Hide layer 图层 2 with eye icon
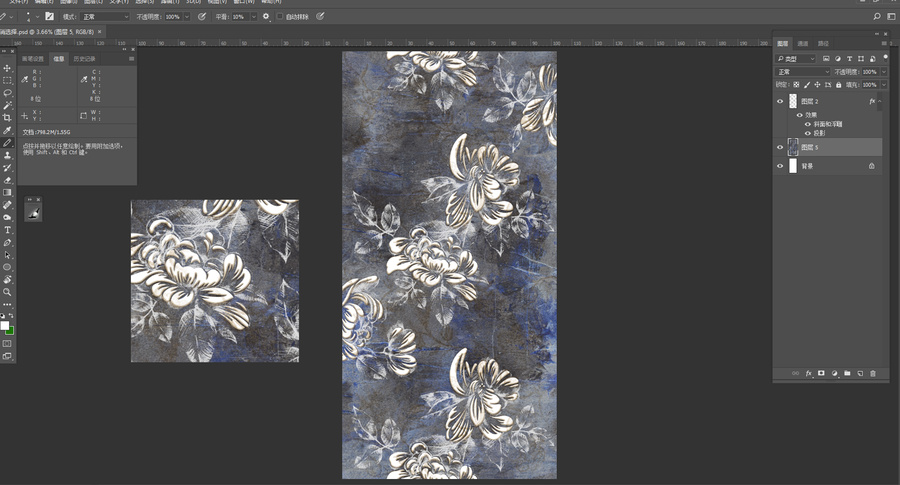900x485 pixels. (x=779, y=102)
